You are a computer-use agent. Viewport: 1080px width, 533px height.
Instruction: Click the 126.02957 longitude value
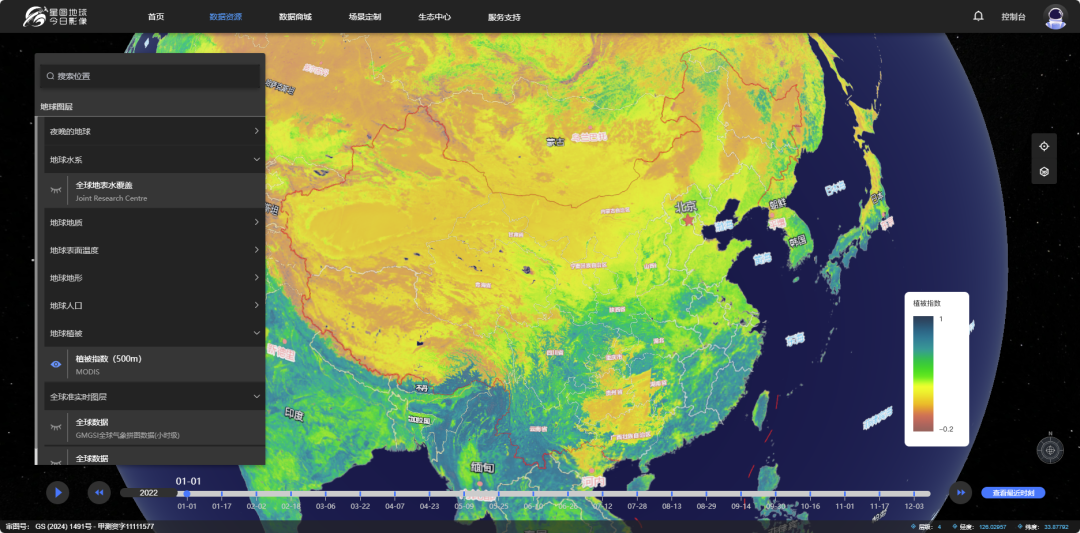(993, 527)
